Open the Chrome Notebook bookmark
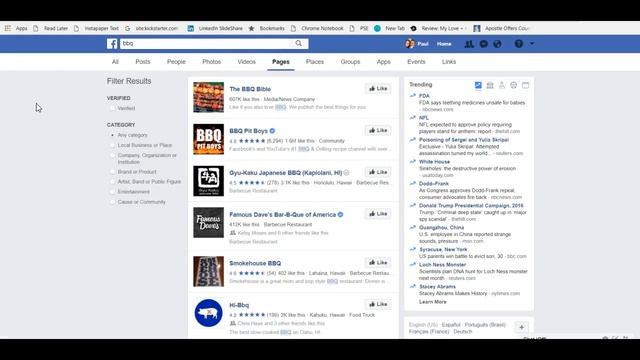This screenshot has height=360, width=640. click(317, 28)
